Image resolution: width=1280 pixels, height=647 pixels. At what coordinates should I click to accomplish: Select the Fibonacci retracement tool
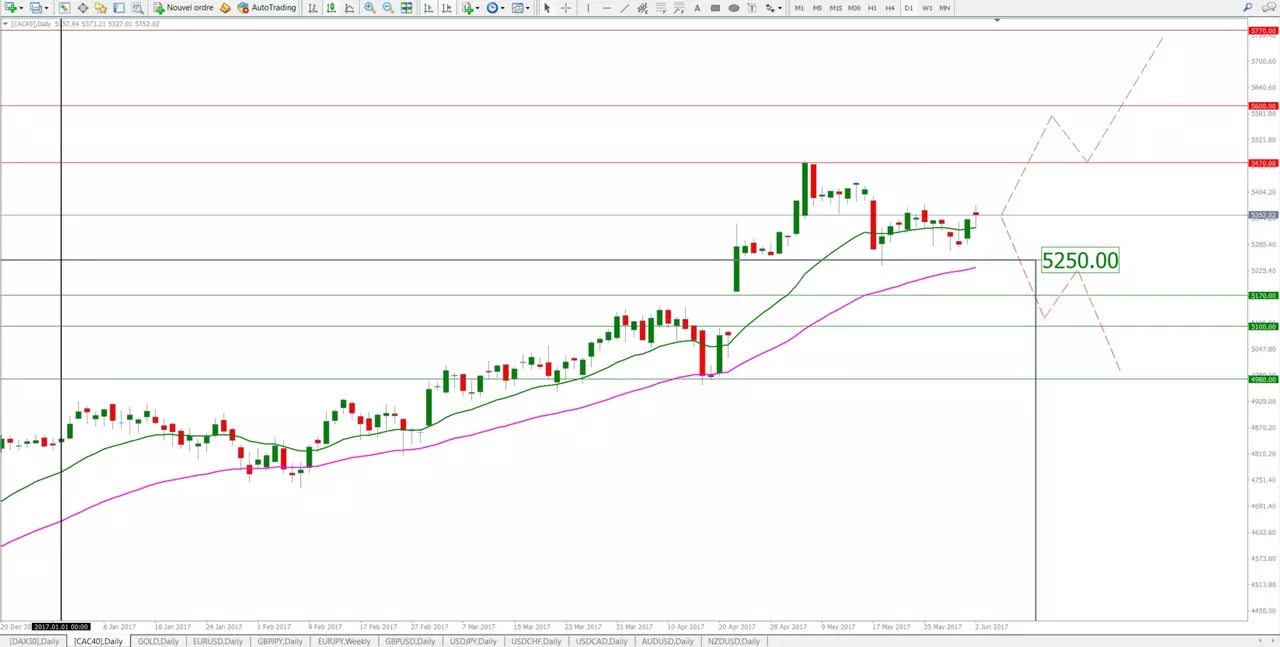click(x=661, y=8)
